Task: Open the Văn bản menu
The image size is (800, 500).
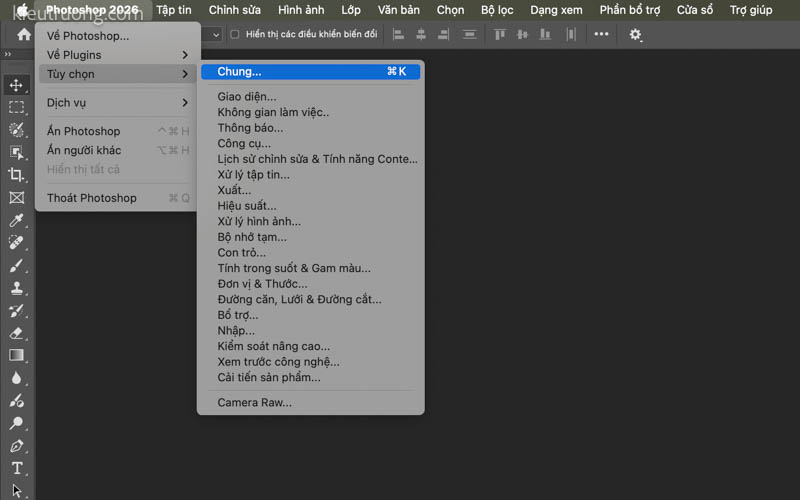Action: tap(399, 10)
